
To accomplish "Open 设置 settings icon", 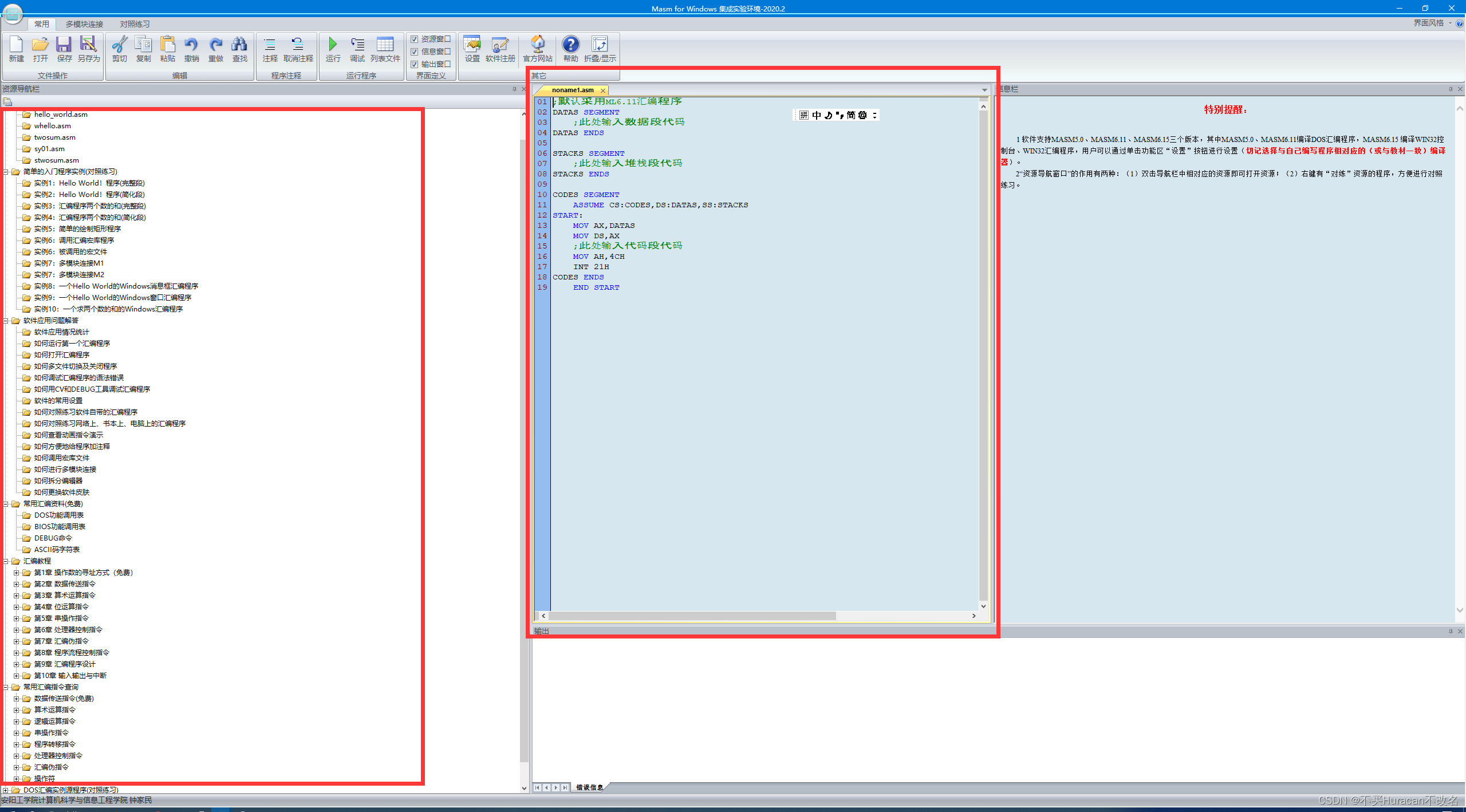I will (472, 45).
